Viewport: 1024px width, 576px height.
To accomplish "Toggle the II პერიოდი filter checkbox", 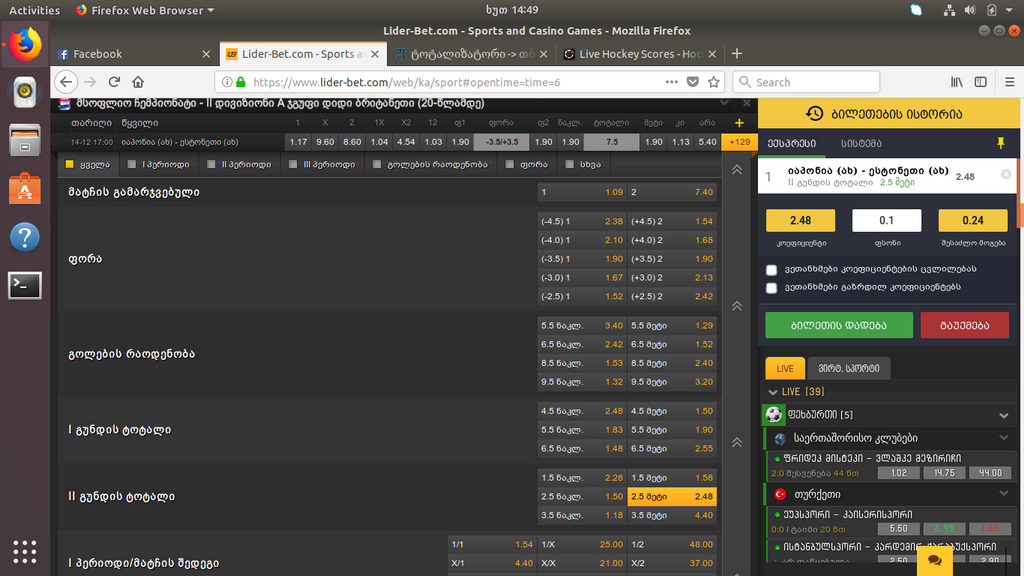I will tap(211, 164).
